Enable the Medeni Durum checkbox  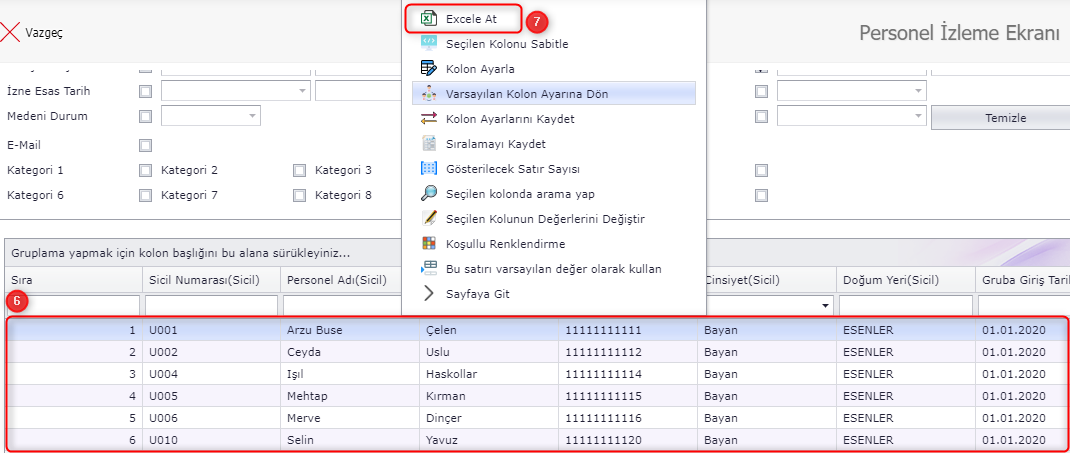coord(146,116)
